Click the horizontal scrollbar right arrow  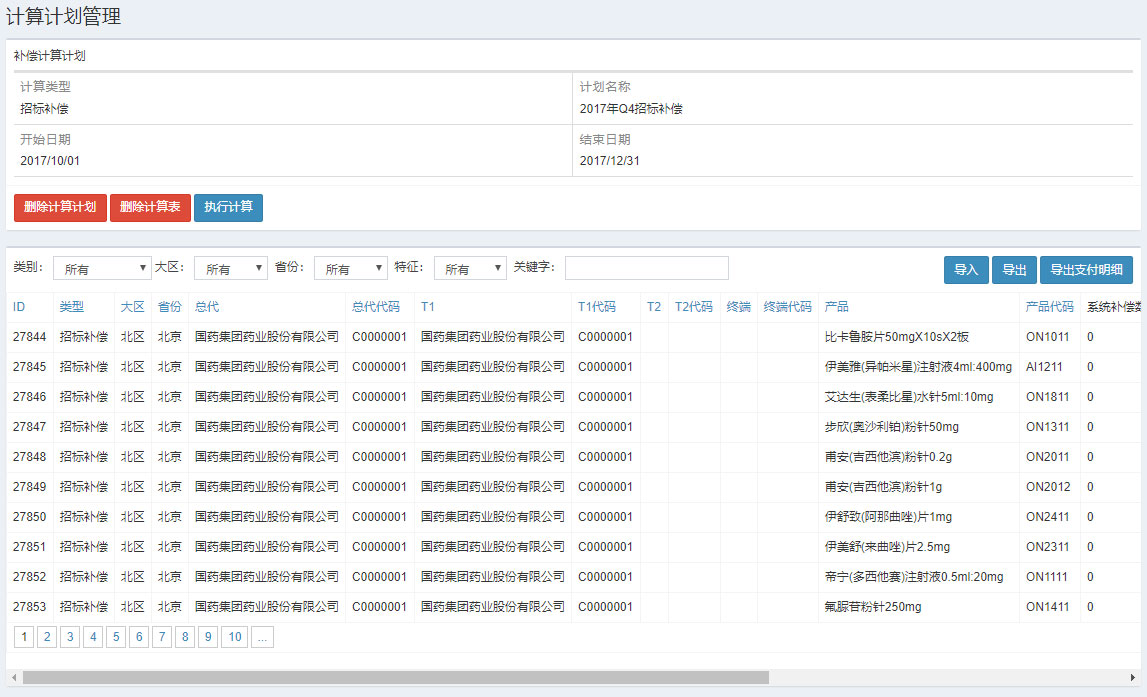[1133, 677]
